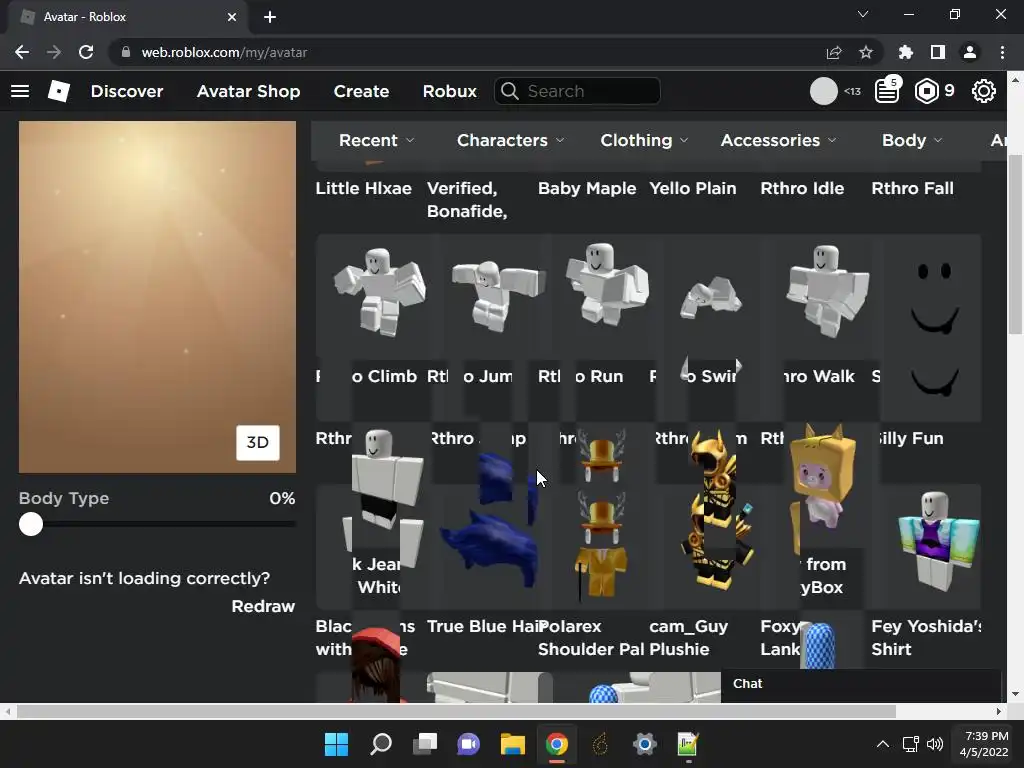This screenshot has width=1024, height=768.
Task: Open the Chat panel
Action: pyautogui.click(x=861, y=684)
